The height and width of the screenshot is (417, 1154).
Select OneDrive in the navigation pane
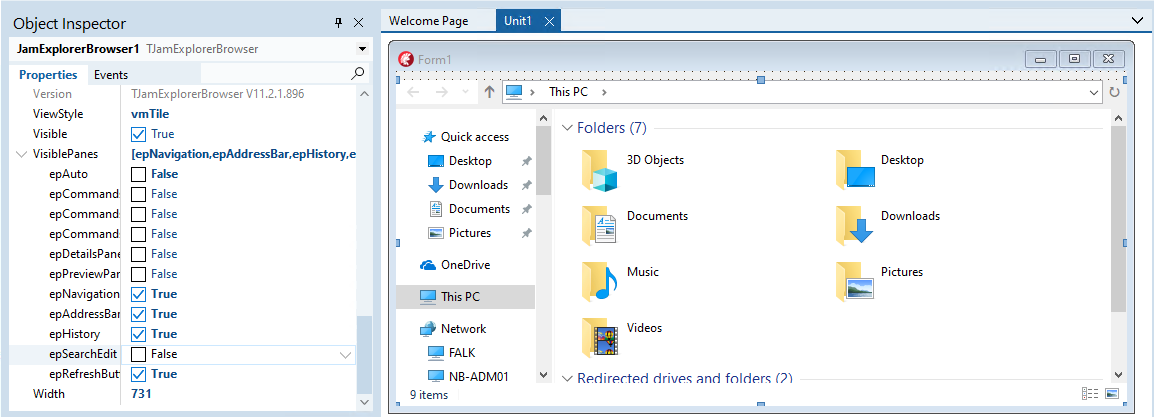pos(465,265)
